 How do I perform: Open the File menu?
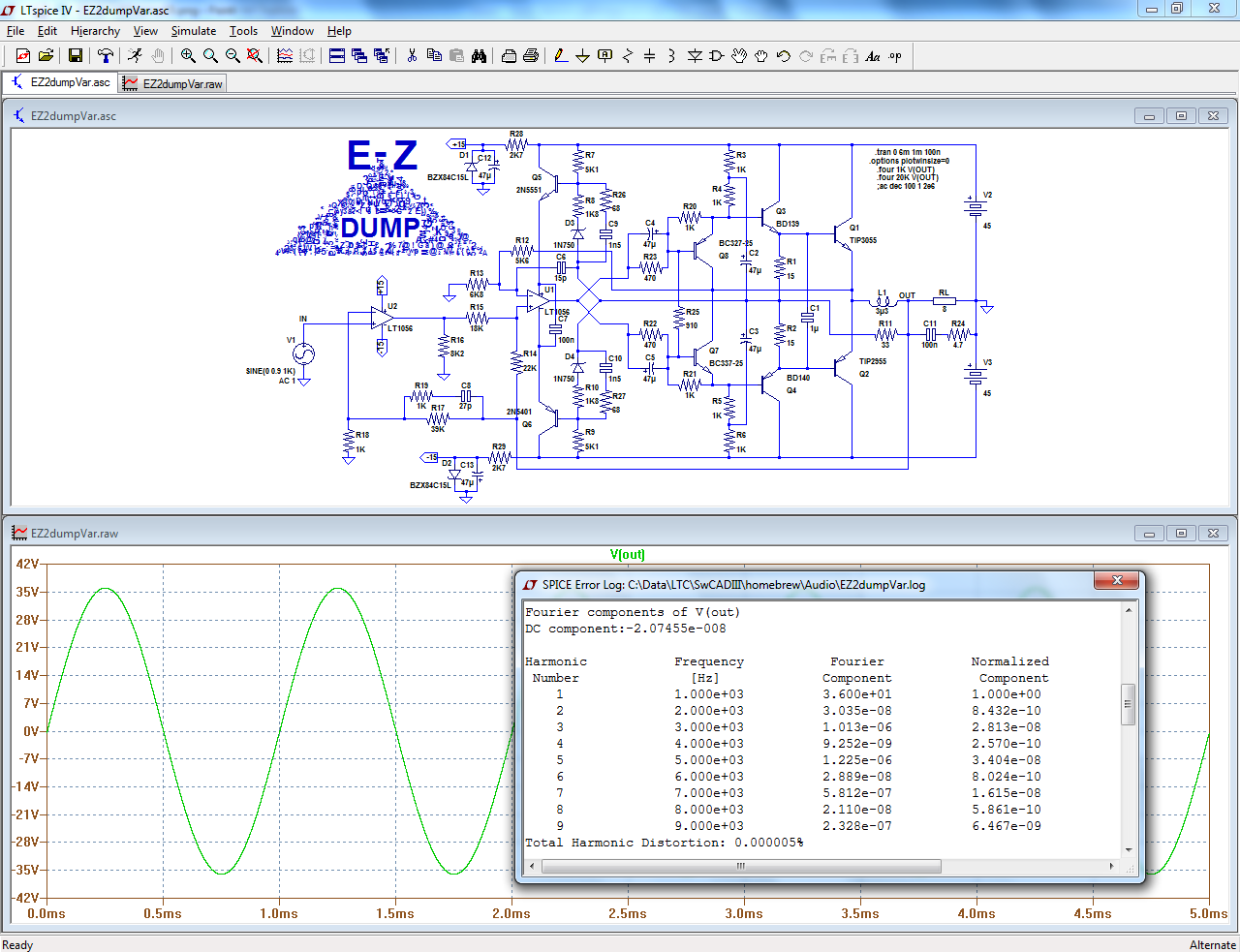(15, 31)
